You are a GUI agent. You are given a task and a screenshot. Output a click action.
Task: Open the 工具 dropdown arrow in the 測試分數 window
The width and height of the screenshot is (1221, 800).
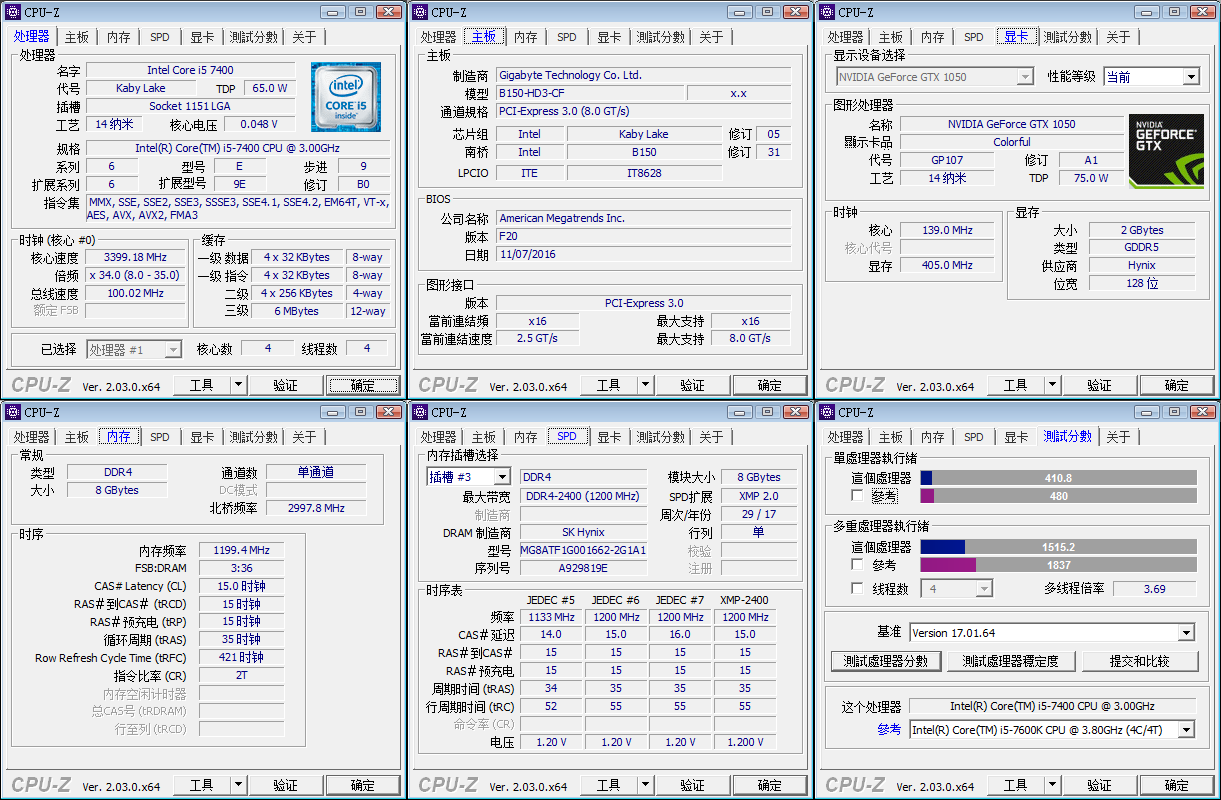coord(1052,785)
